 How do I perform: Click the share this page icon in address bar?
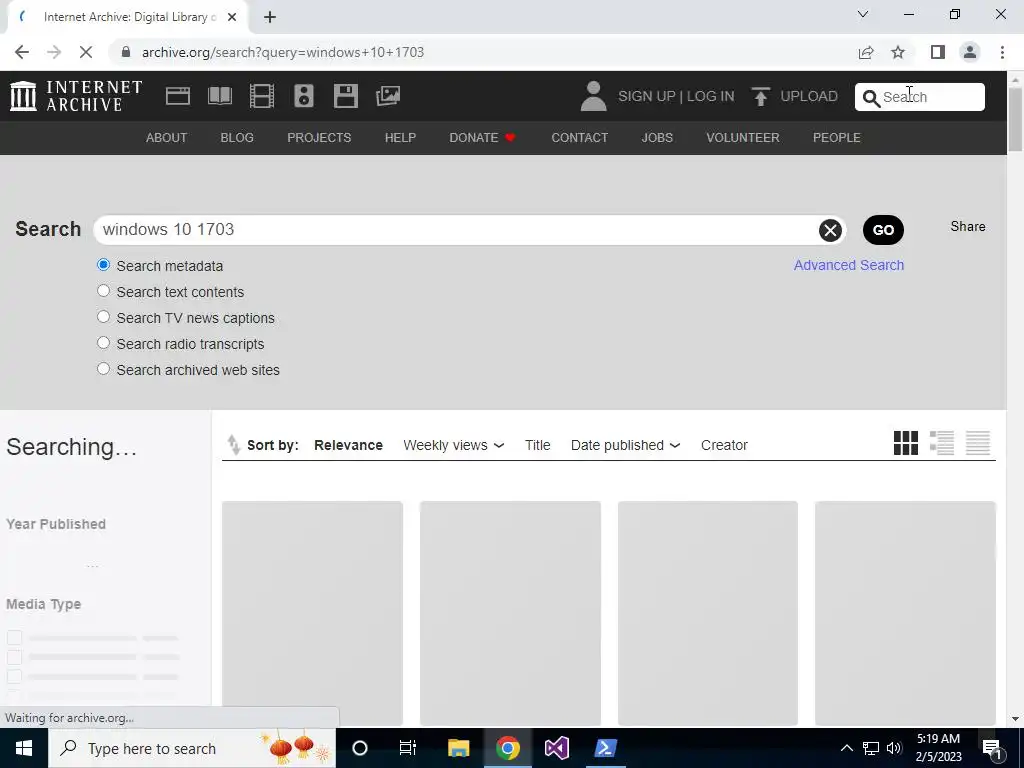click(866, 52)
